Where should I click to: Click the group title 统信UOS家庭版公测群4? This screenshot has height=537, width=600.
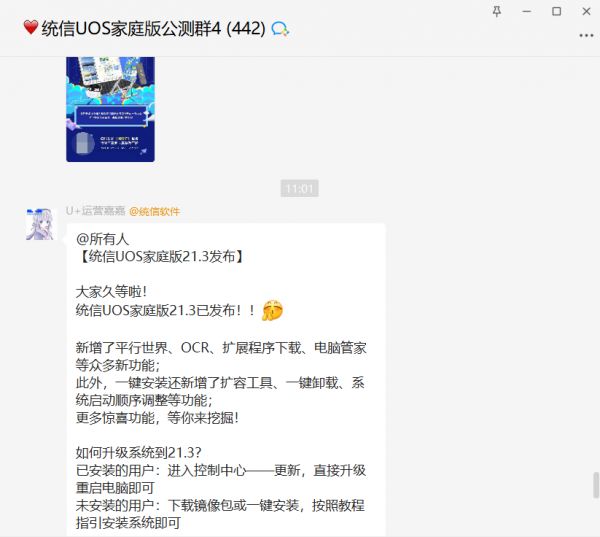click(131, 28)
